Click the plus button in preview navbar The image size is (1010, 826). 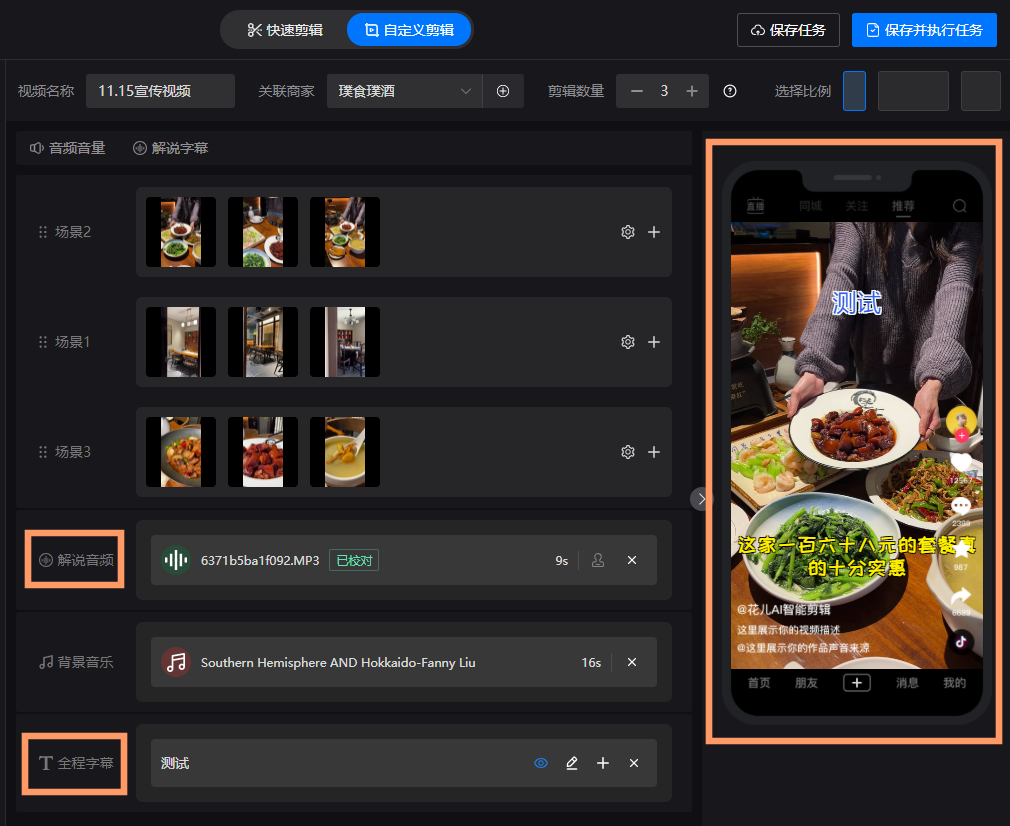(857, 683)
